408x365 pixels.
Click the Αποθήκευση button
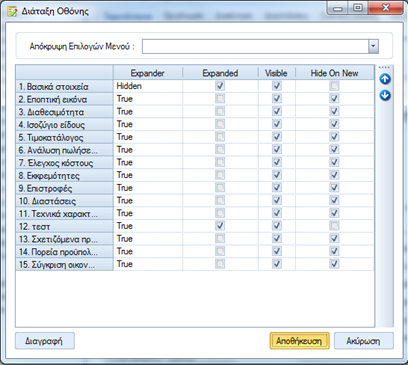[x=299, y=341]
